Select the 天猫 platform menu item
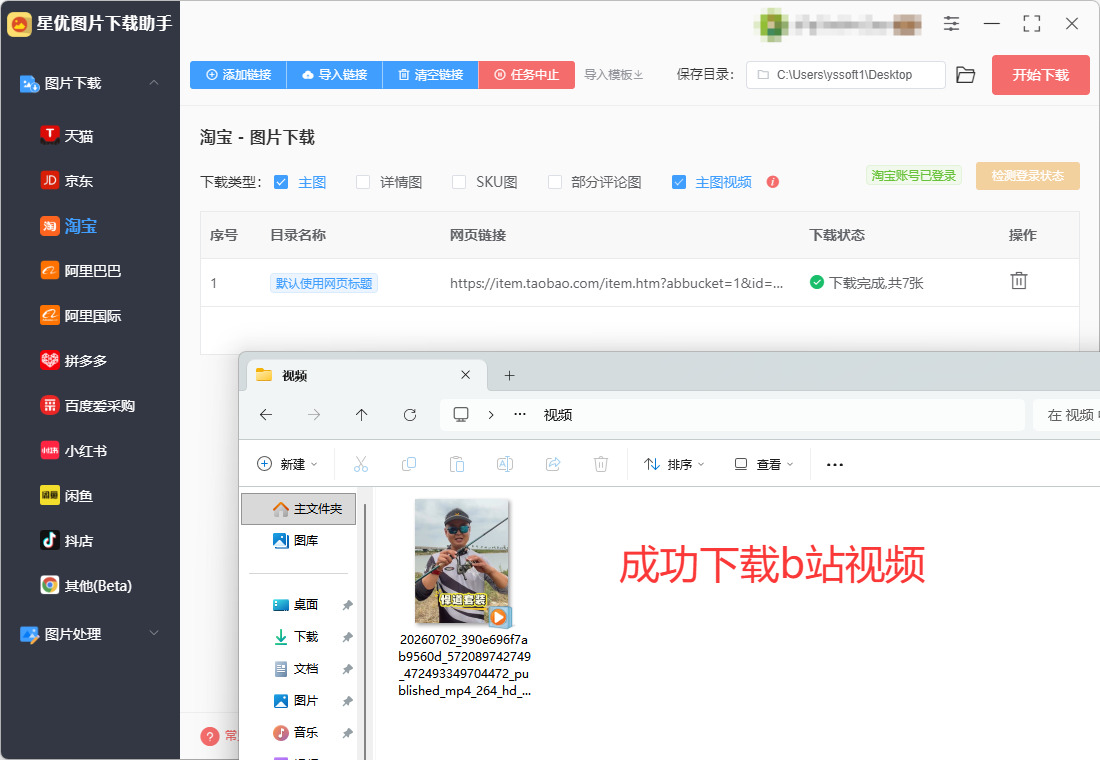The image size is (1100, 760). 67,136
